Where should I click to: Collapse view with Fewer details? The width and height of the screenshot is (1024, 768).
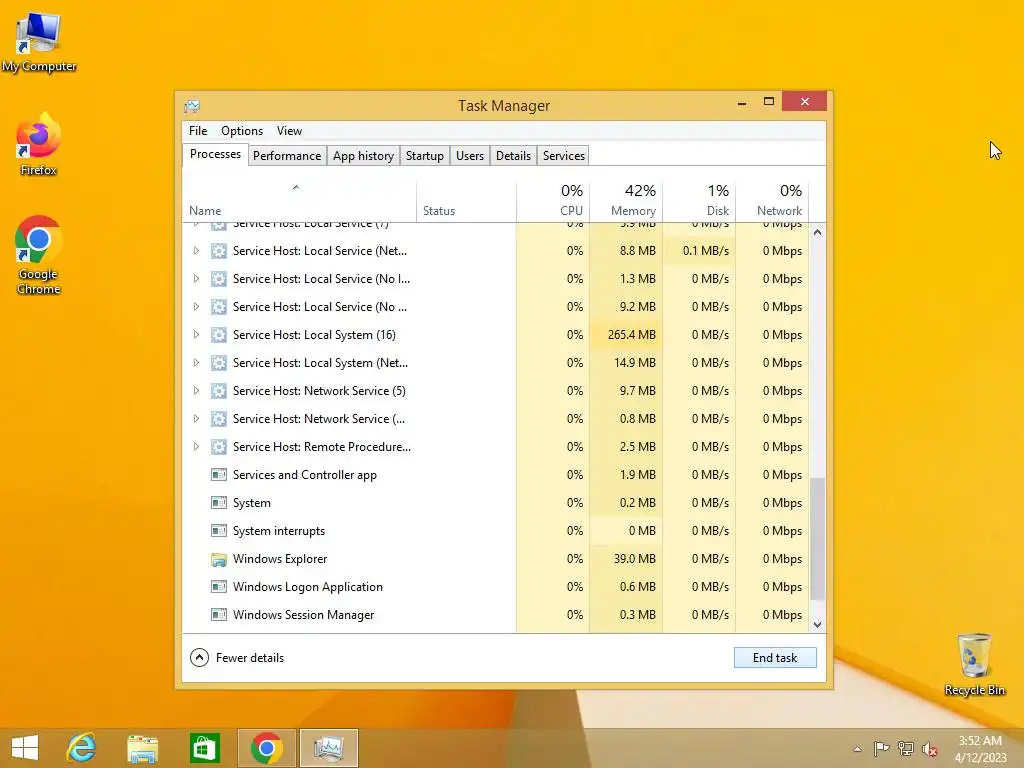tap(237, 658)
